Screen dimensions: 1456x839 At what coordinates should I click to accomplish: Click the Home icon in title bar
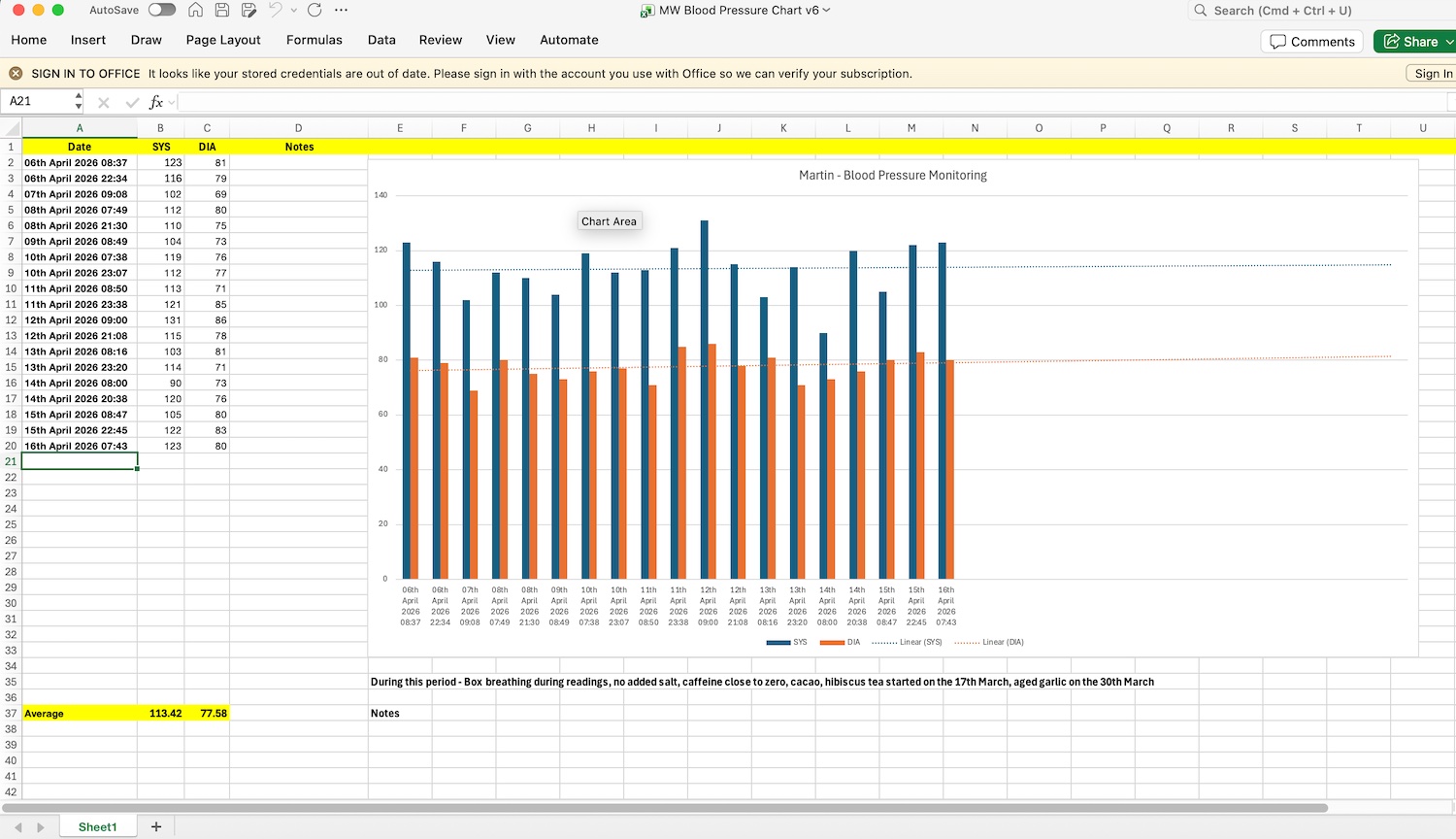(195, 11)
